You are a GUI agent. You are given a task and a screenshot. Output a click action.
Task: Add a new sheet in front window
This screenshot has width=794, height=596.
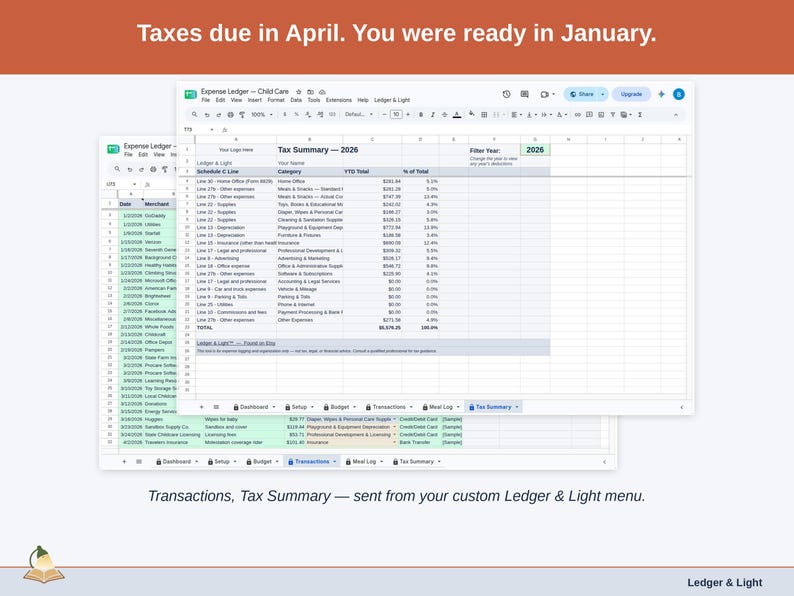point(202,407)
